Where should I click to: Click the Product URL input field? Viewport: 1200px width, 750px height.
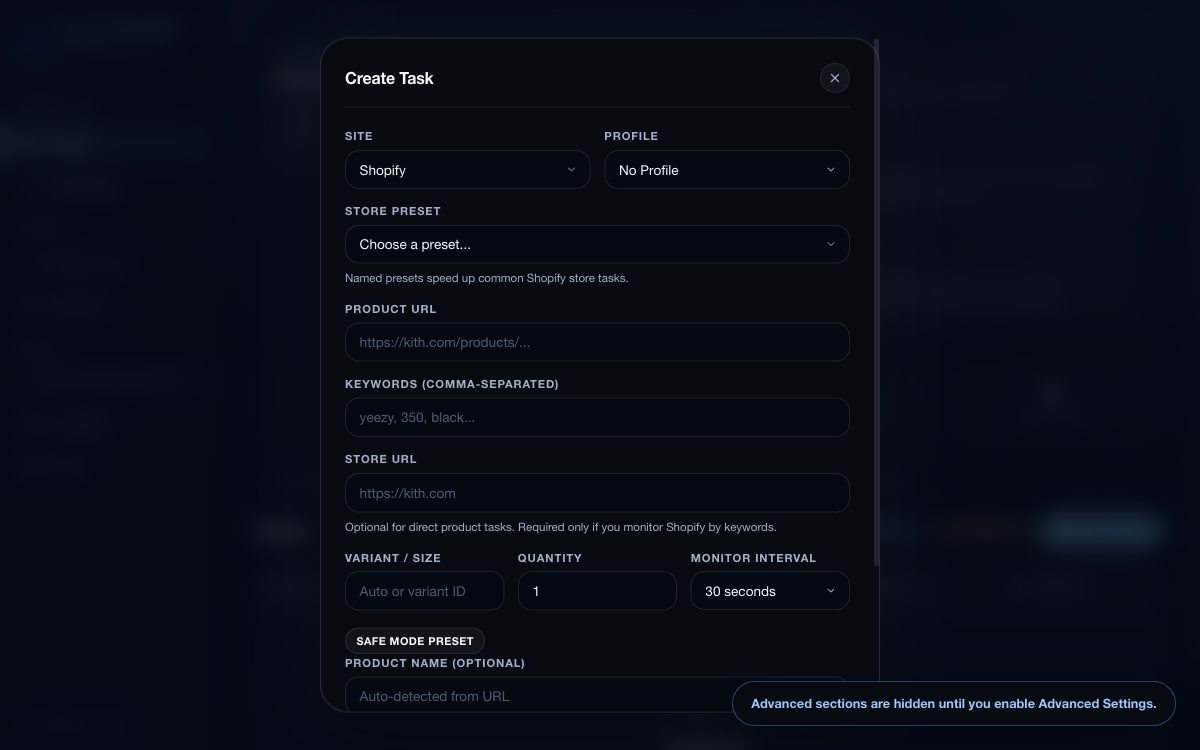pos(597,341)
